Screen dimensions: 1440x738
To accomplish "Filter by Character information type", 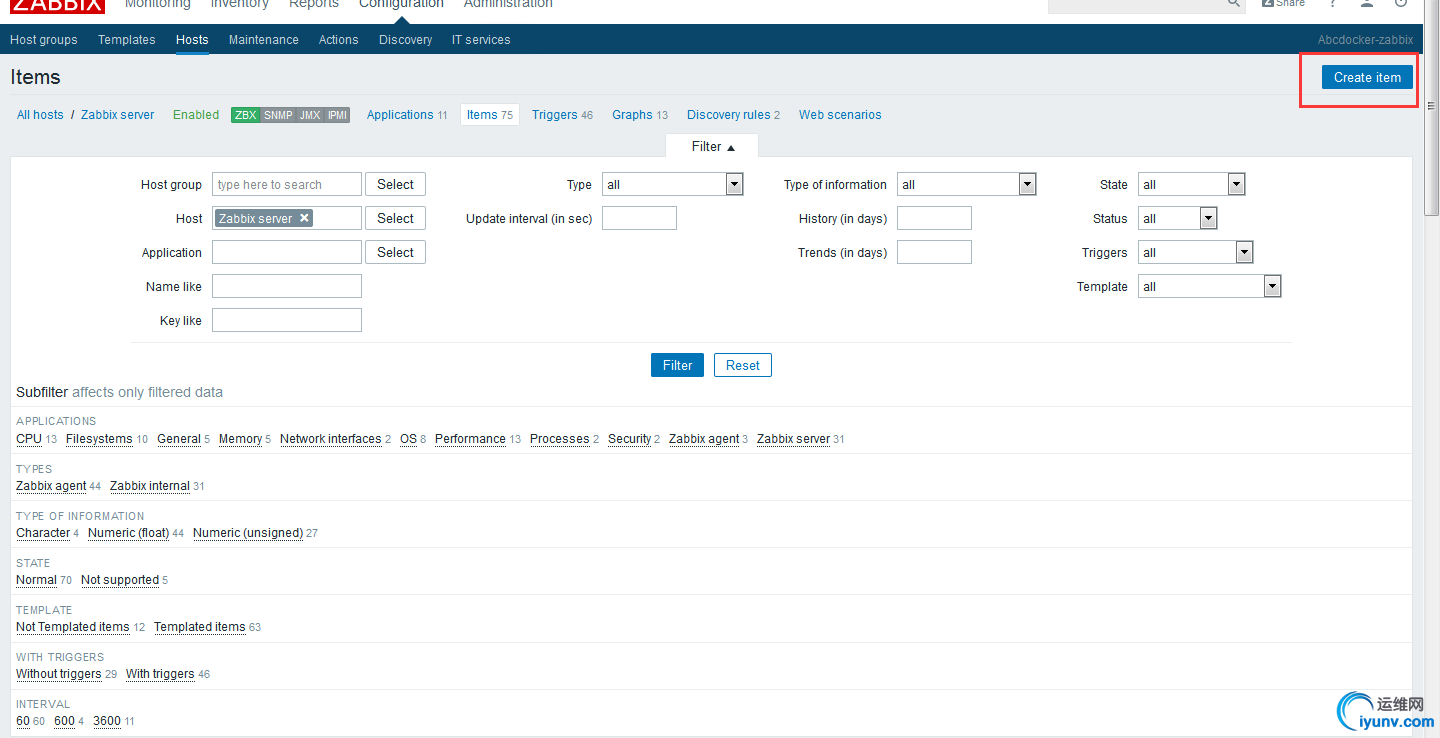I will pyautogui.click(x=43, y=533).
